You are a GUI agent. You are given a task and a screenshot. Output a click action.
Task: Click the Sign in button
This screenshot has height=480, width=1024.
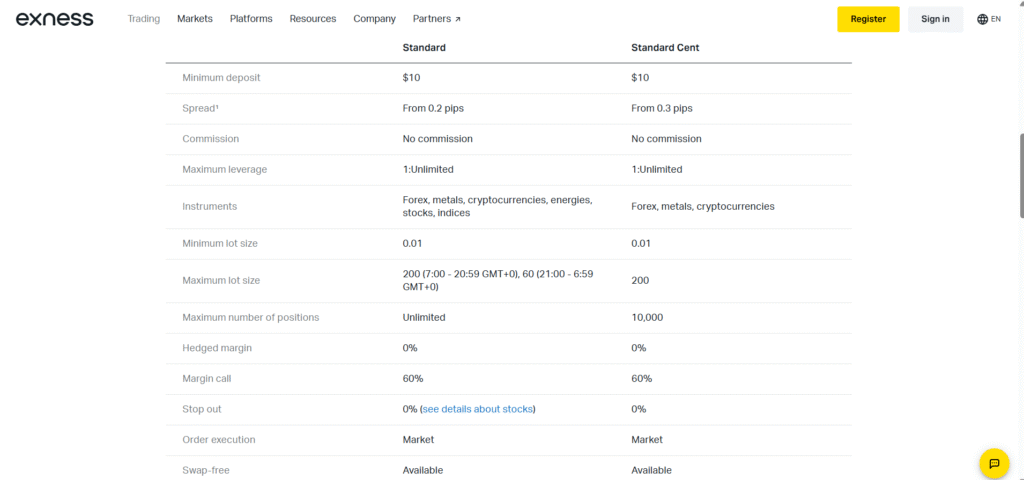click(935, 19)
